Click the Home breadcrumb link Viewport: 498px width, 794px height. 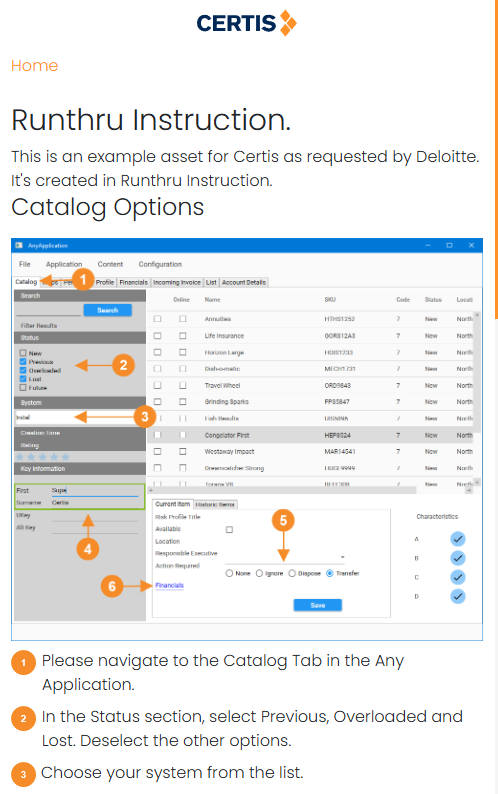(34, 66)
